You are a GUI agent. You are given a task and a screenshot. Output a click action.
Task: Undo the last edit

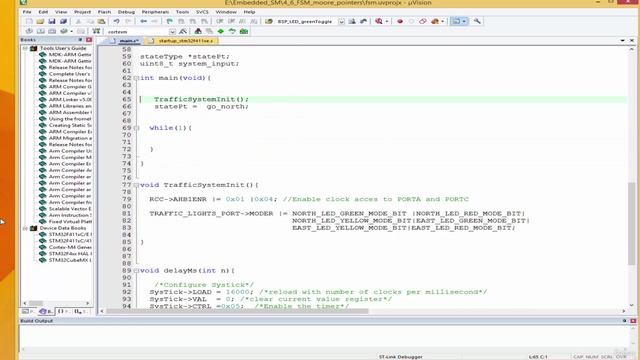116,21
